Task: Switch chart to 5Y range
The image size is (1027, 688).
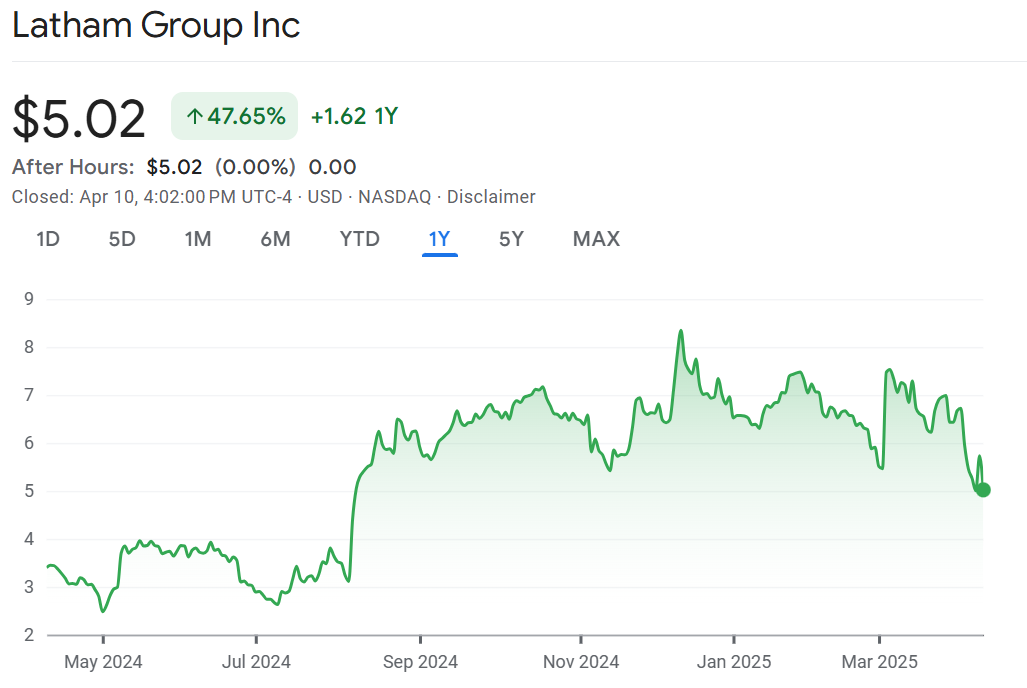Action: click(x=511, y=239)
